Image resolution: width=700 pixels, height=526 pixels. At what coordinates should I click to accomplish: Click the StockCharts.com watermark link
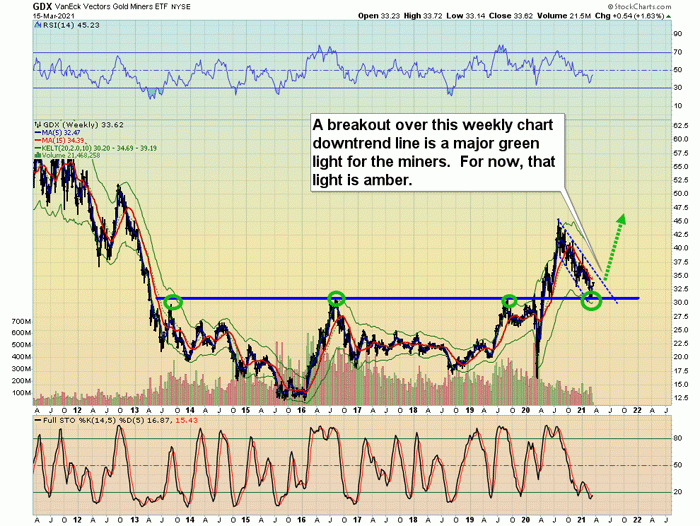pos(639,7)
